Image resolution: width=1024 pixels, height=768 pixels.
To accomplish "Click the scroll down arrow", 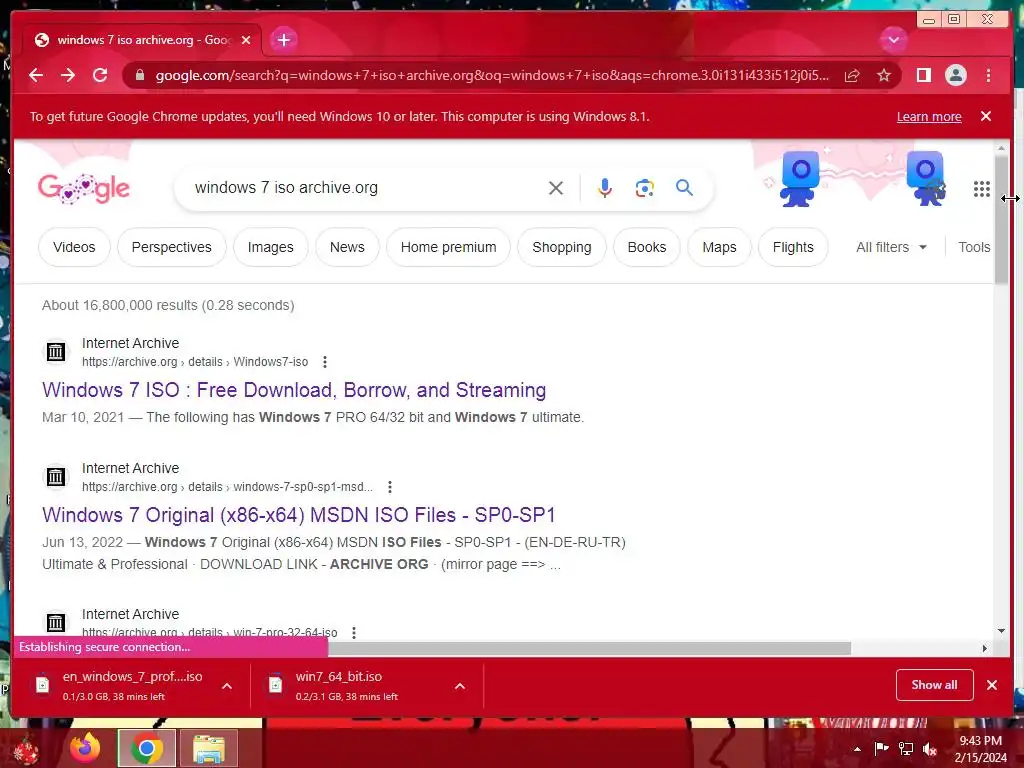I will coord(1001,630).
